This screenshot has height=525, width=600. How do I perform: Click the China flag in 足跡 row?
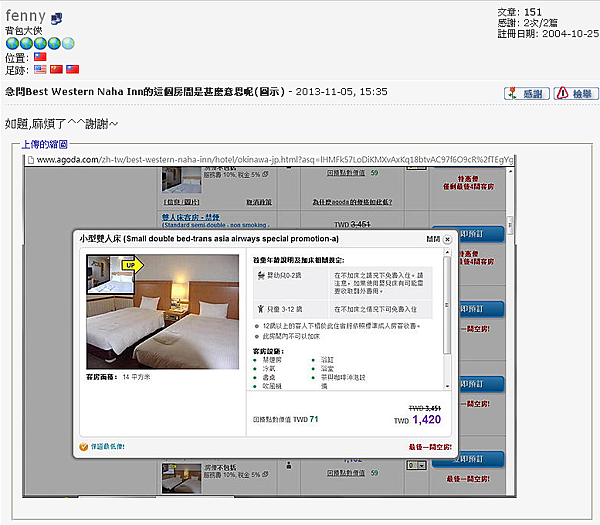tap(56, 69)
